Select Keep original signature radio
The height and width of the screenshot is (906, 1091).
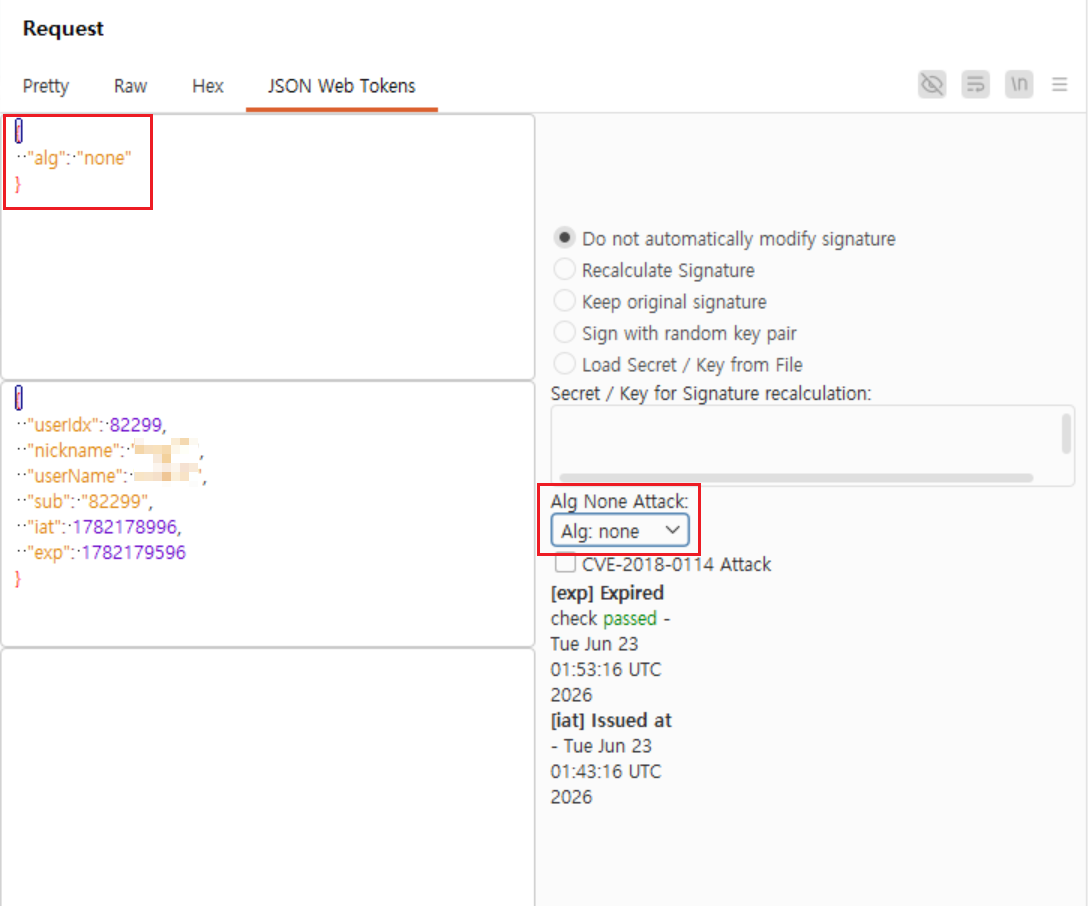[564, 301]
